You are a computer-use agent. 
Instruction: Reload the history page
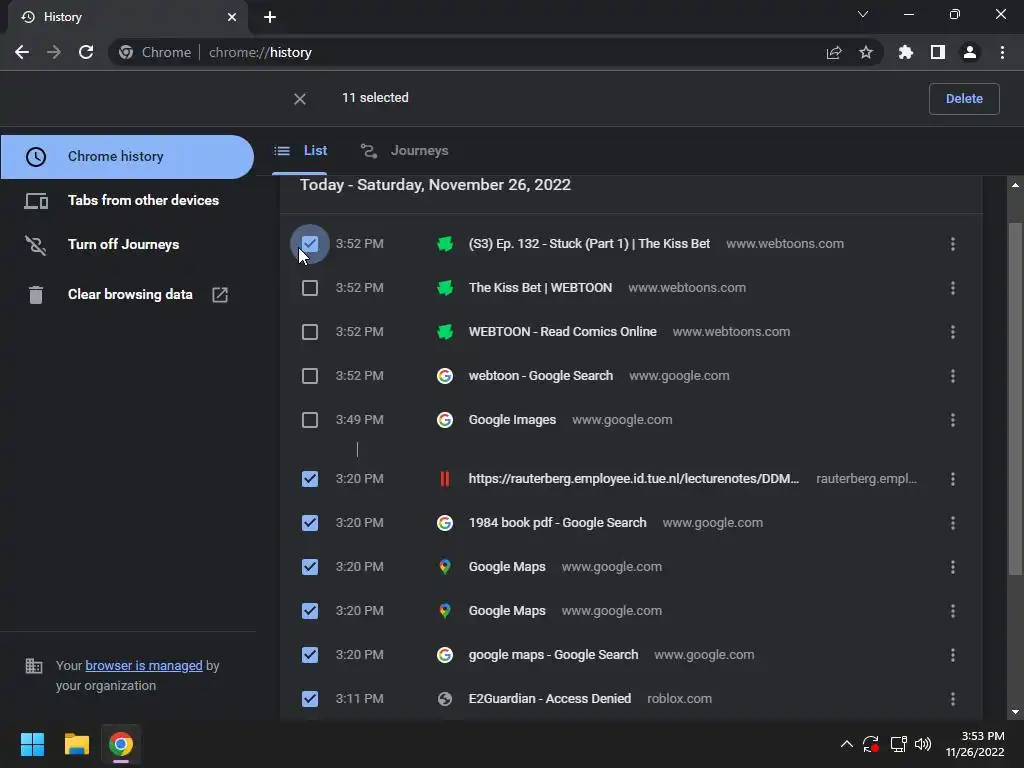(86, 52)
